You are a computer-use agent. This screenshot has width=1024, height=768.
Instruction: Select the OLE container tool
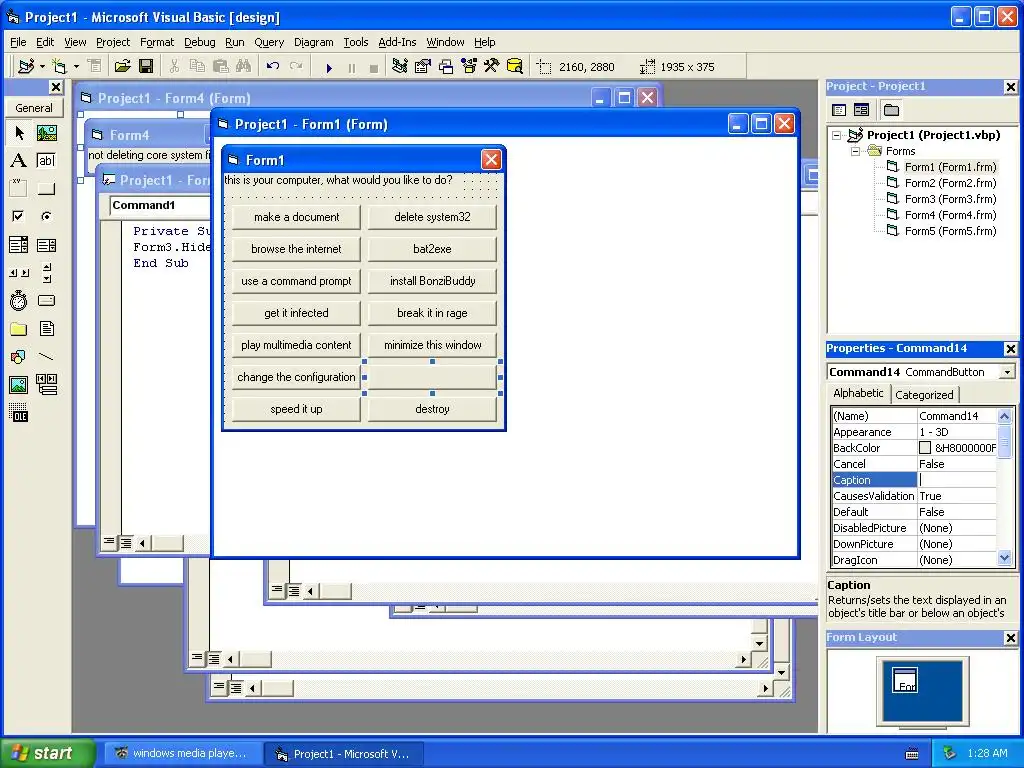click(19, 412)
